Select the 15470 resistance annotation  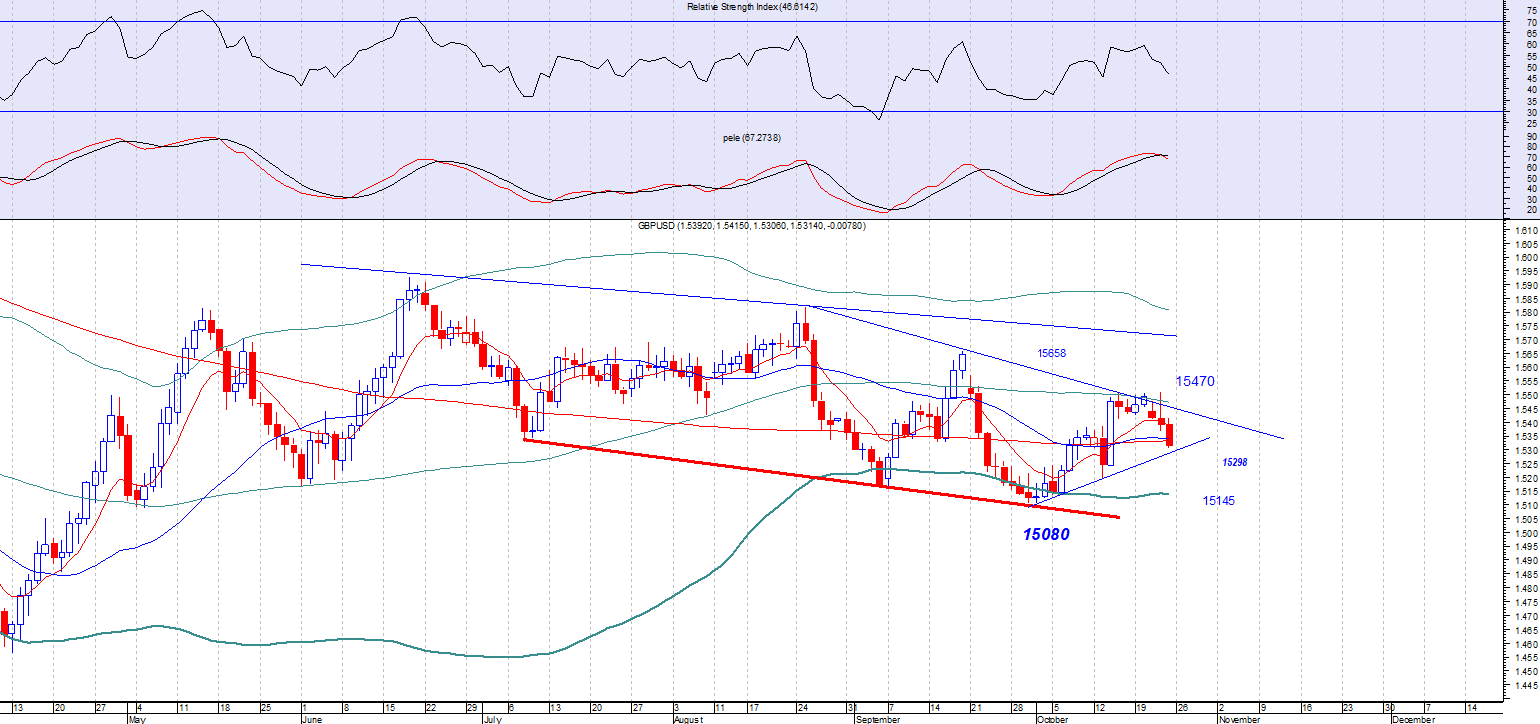[1195, 381]
